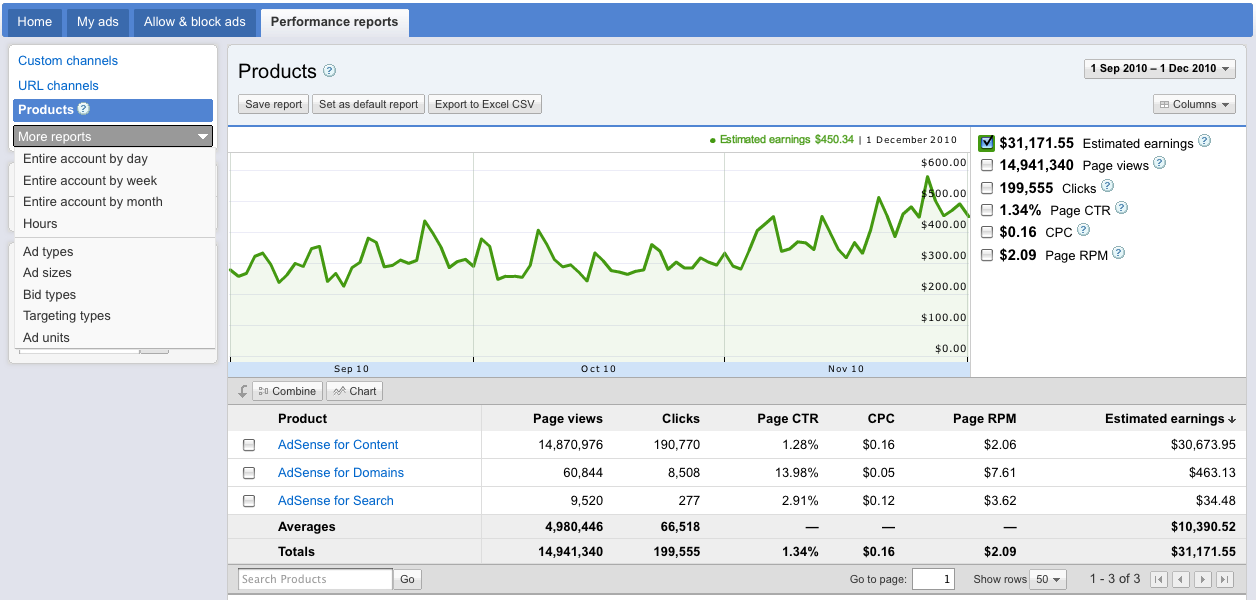
Task: Click the Search Products input field
Action: click(x=315, y=579)
